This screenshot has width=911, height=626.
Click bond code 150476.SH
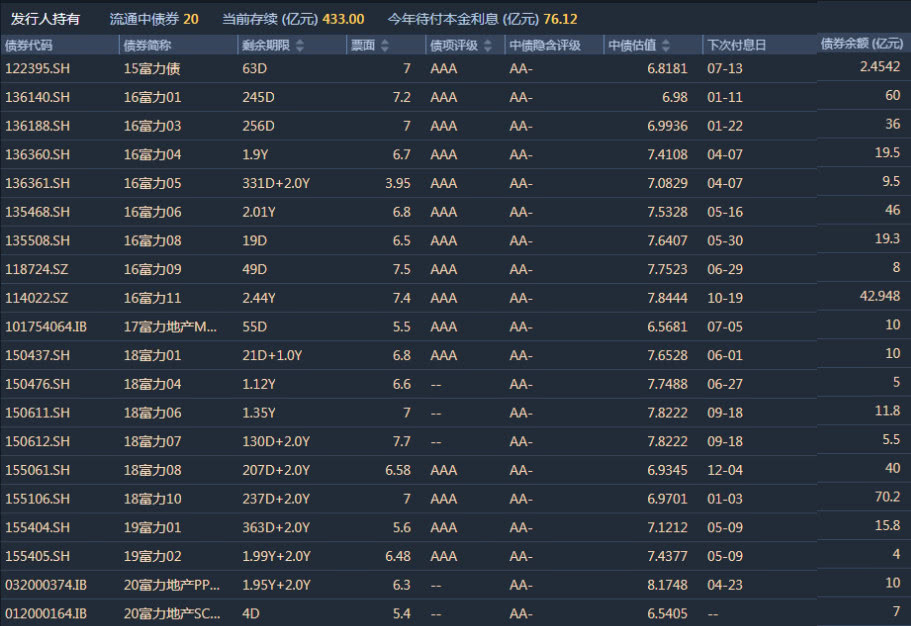pyautogui.click(x=37, y=384)
